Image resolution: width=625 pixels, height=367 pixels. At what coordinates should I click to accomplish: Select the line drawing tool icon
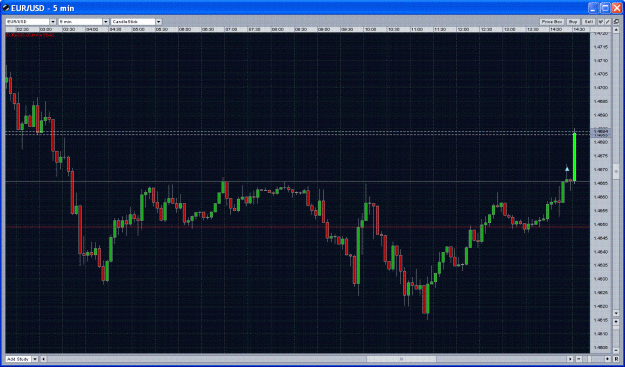point(608,22)
